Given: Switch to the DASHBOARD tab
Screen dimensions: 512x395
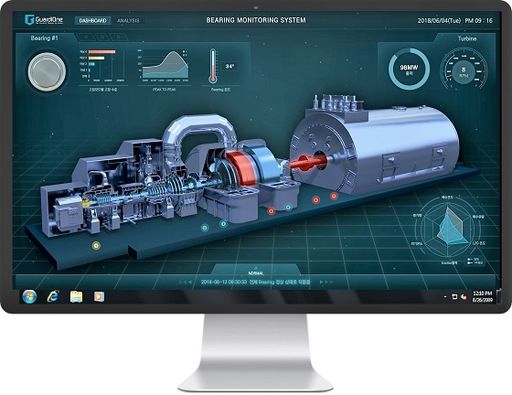Looking at the screenshot, I should coord(93,20).
